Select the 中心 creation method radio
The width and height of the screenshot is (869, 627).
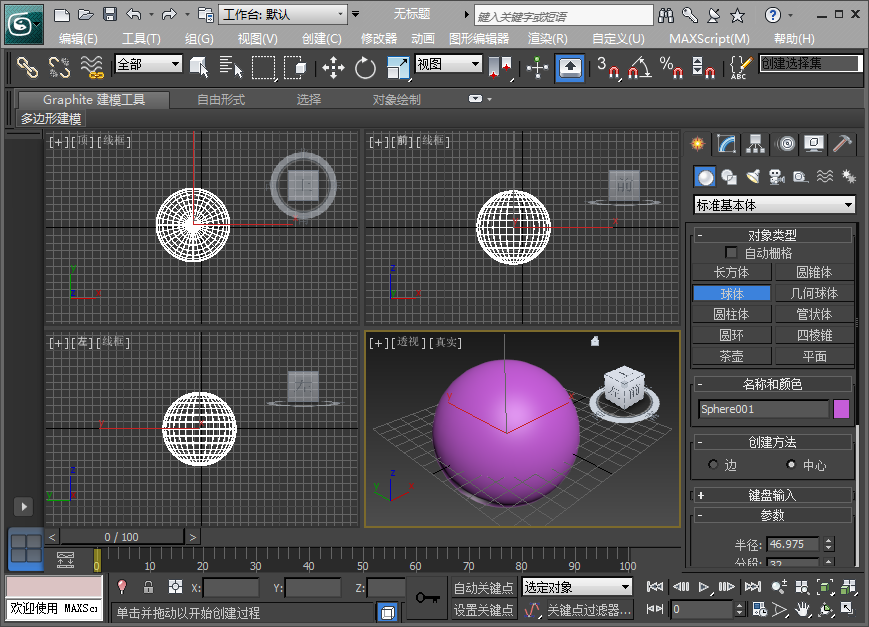pos(791,465)
